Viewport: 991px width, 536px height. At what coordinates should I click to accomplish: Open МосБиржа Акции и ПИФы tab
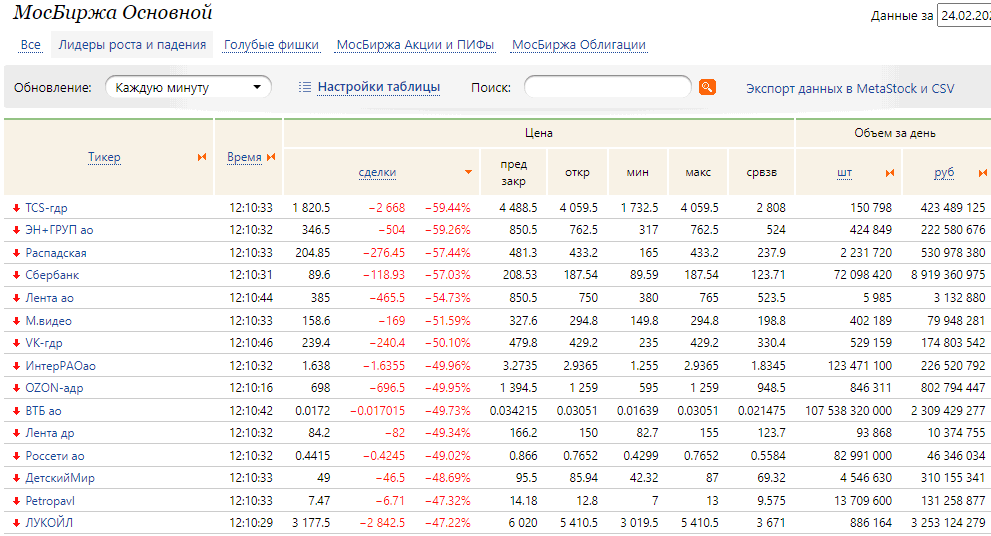coord(415,45)
